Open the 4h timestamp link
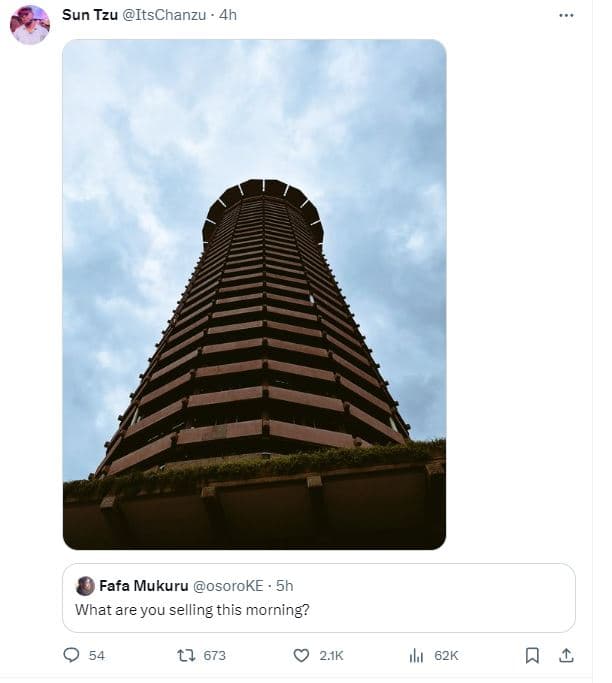 click(x=228, y=15)
